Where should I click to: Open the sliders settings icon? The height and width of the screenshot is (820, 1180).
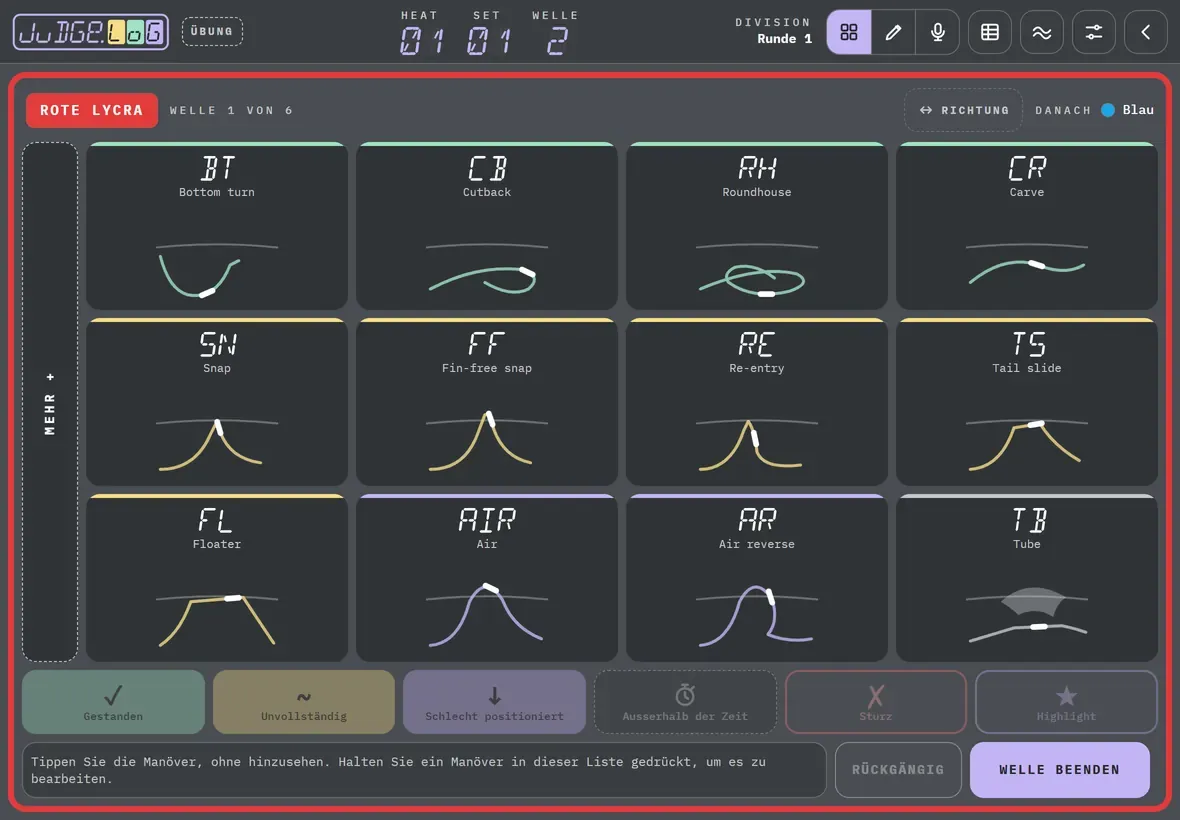pyautogui.click(x=1093, y=32)
